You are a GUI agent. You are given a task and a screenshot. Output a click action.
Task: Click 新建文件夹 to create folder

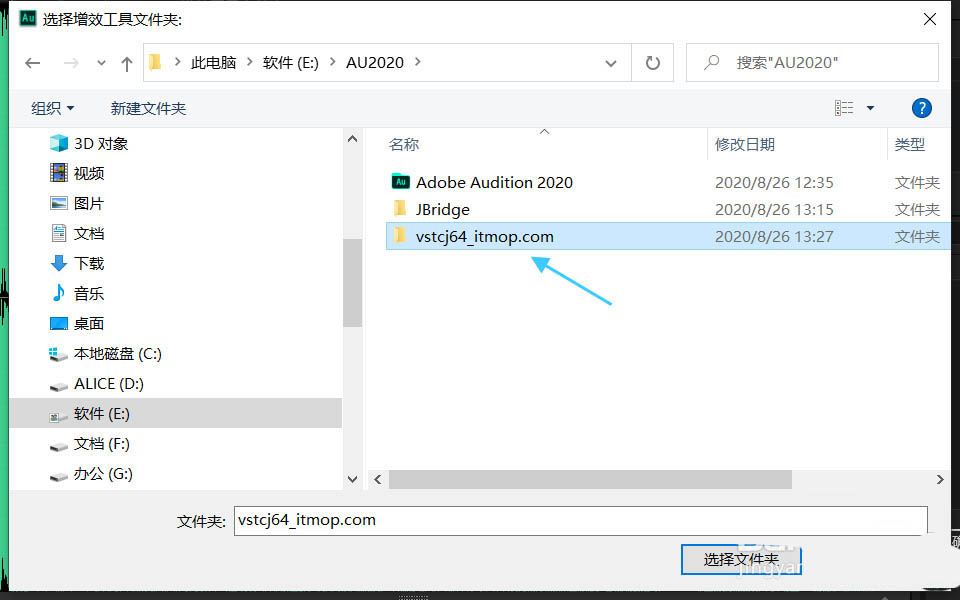tap(148, 108)
